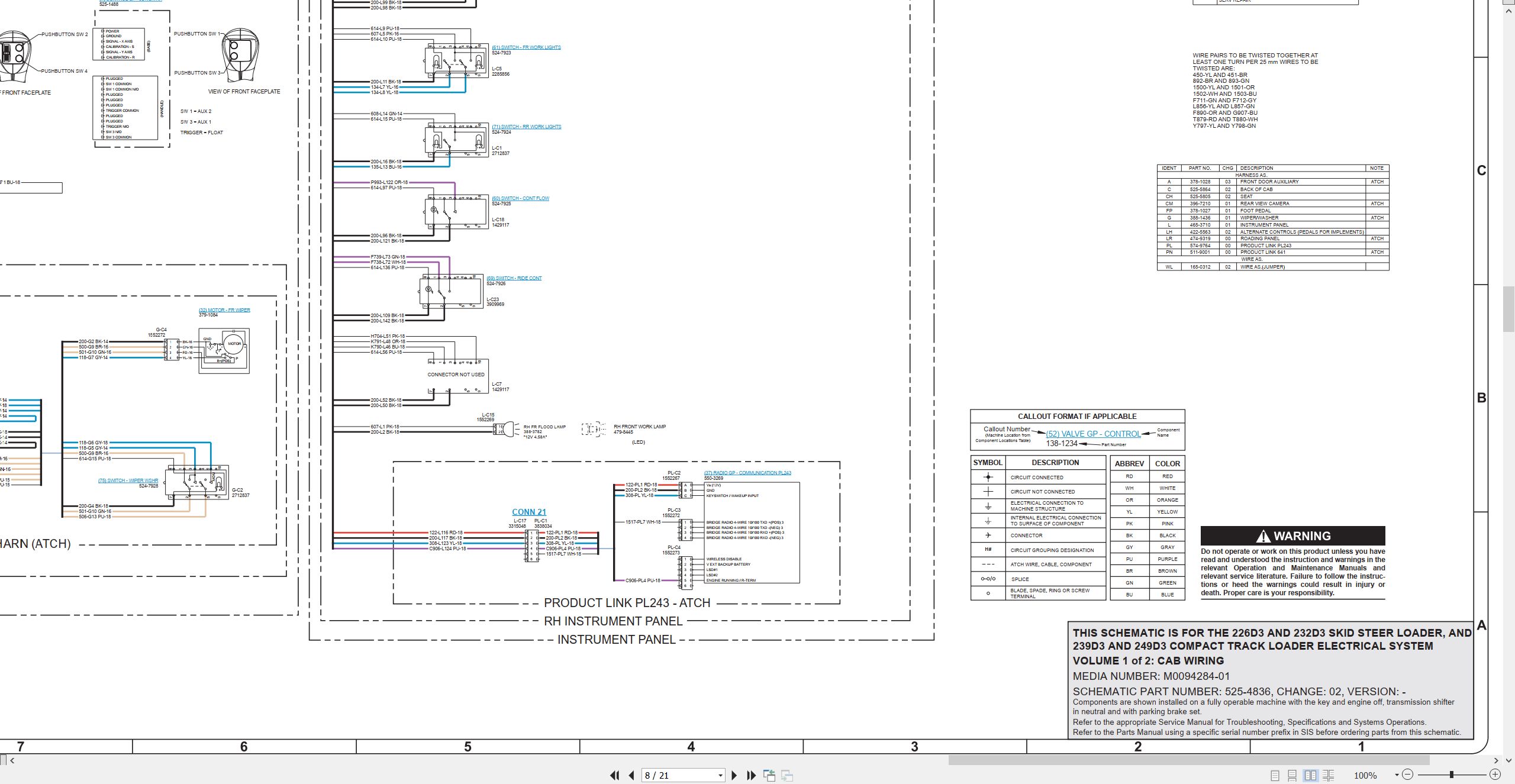The height and width of the screenshot is (784, 1515).
Task: Toggle two-page facing layout
Action: pos(1311,775)
